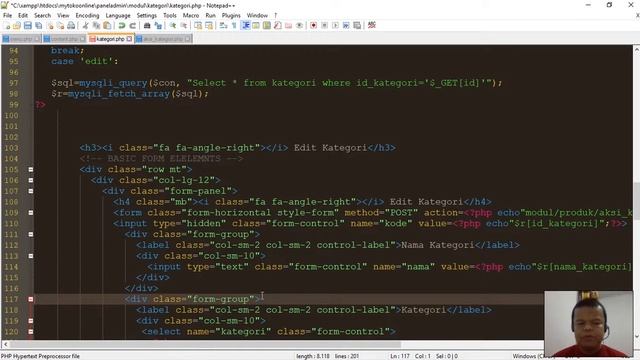
Task: Toggle the monitoring eye icon
Action: [299, 25]
